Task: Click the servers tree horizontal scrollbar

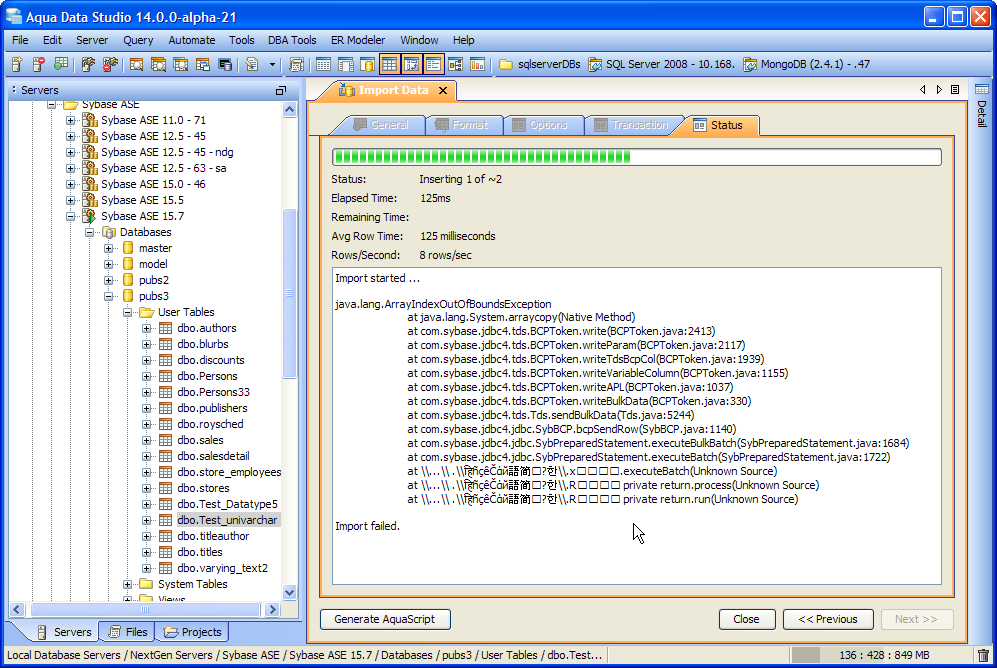Action: point(145,610)
